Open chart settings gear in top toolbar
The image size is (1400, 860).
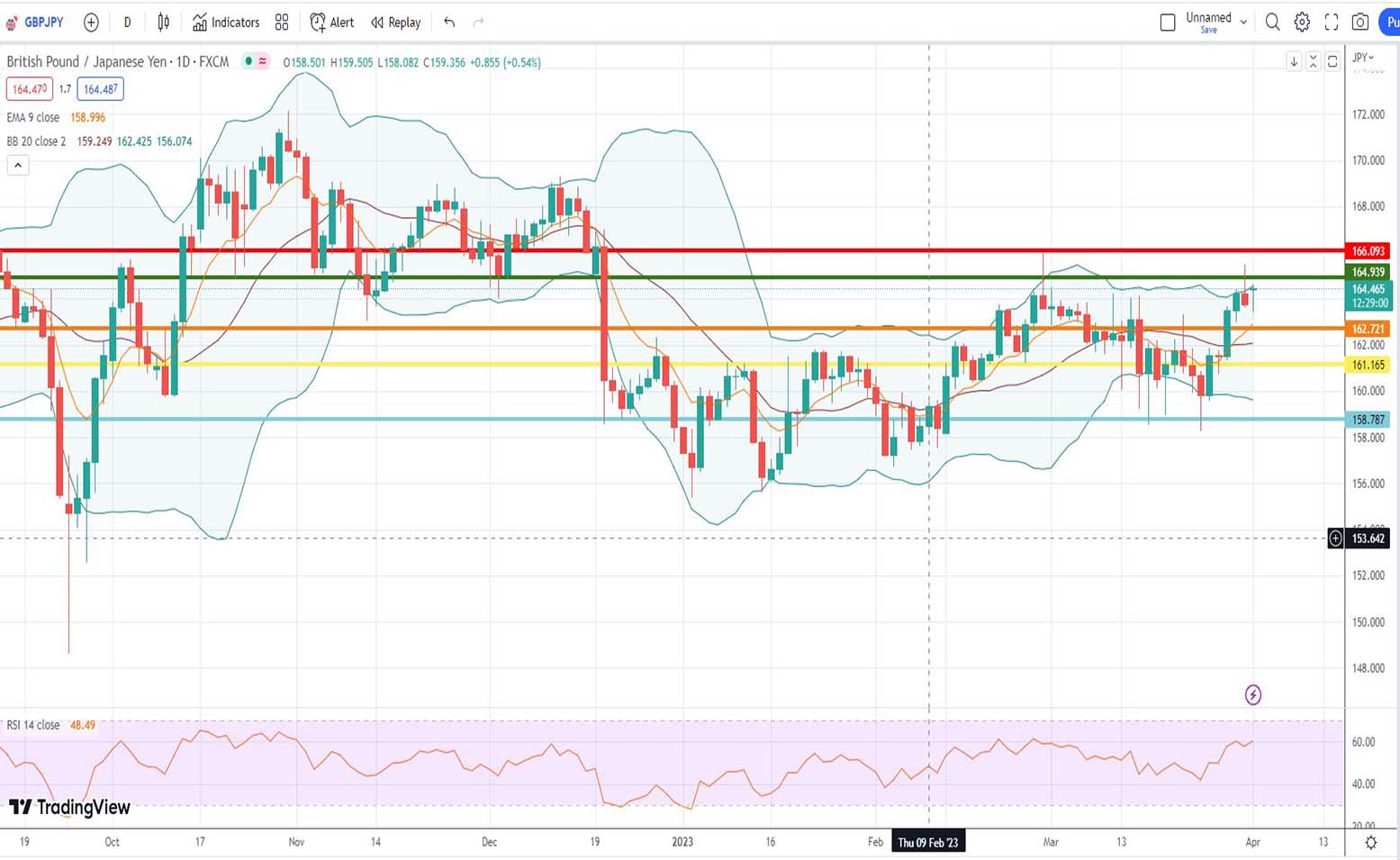click(1302, 23)
